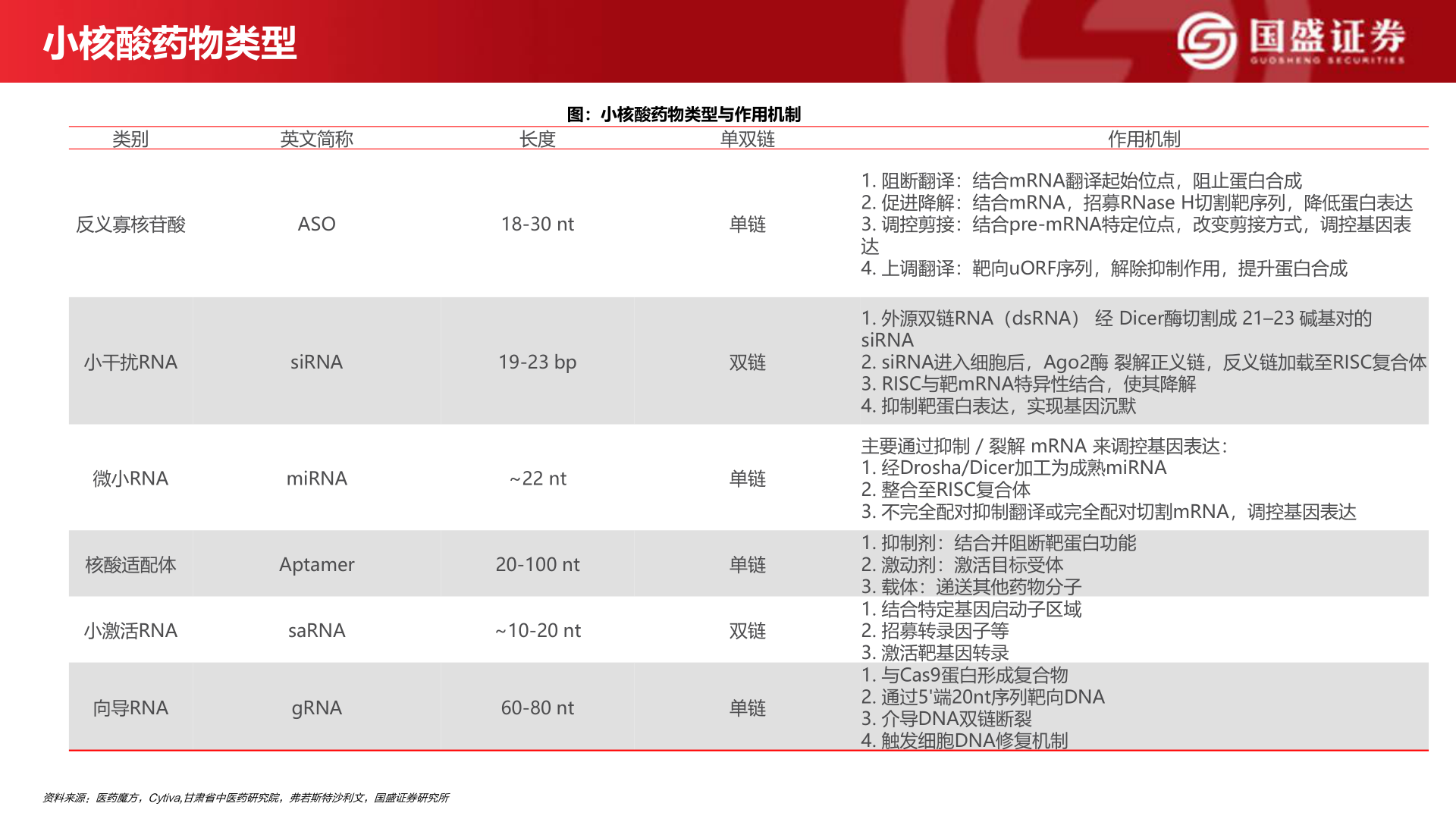The width and height of the screenshot is (1456, 819).
Task: Click 单链 in the gRNA row
Action: 748,708
